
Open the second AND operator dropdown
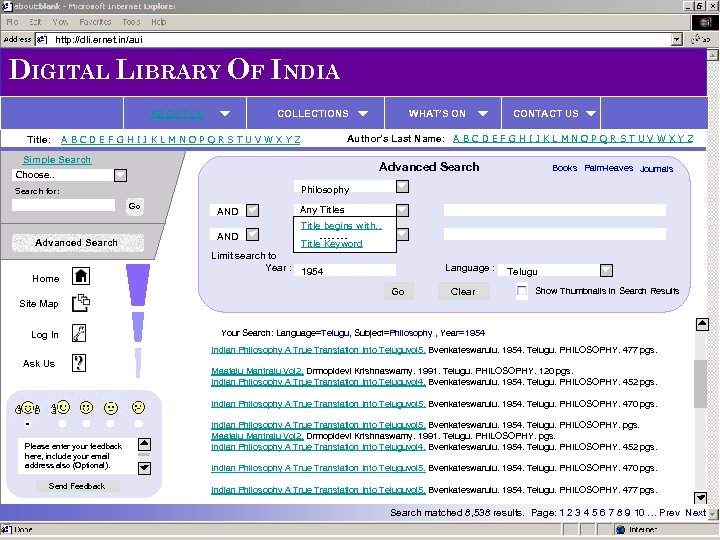[x=253, y=235]
